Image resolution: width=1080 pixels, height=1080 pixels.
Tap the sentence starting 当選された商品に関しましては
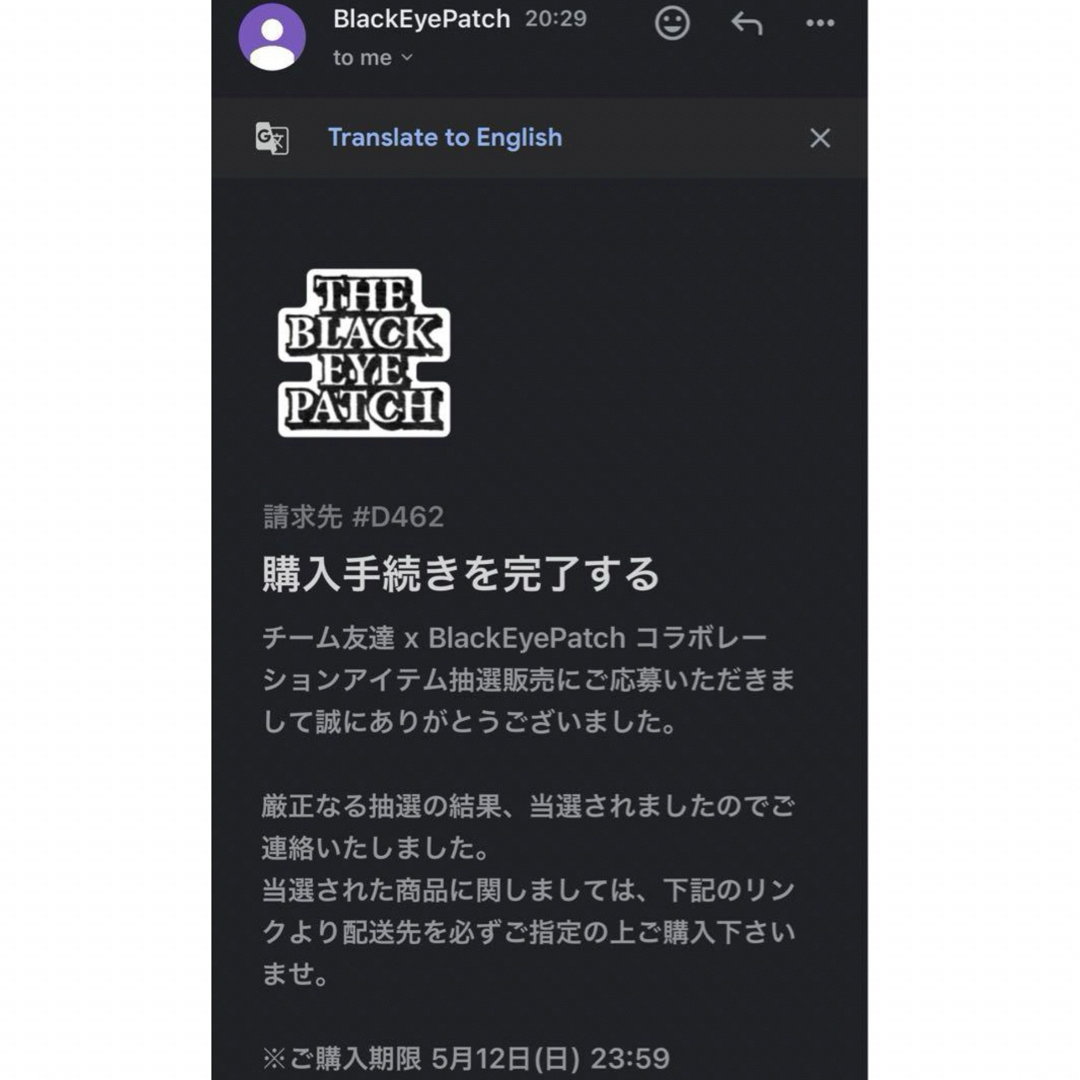coord(528,932)
